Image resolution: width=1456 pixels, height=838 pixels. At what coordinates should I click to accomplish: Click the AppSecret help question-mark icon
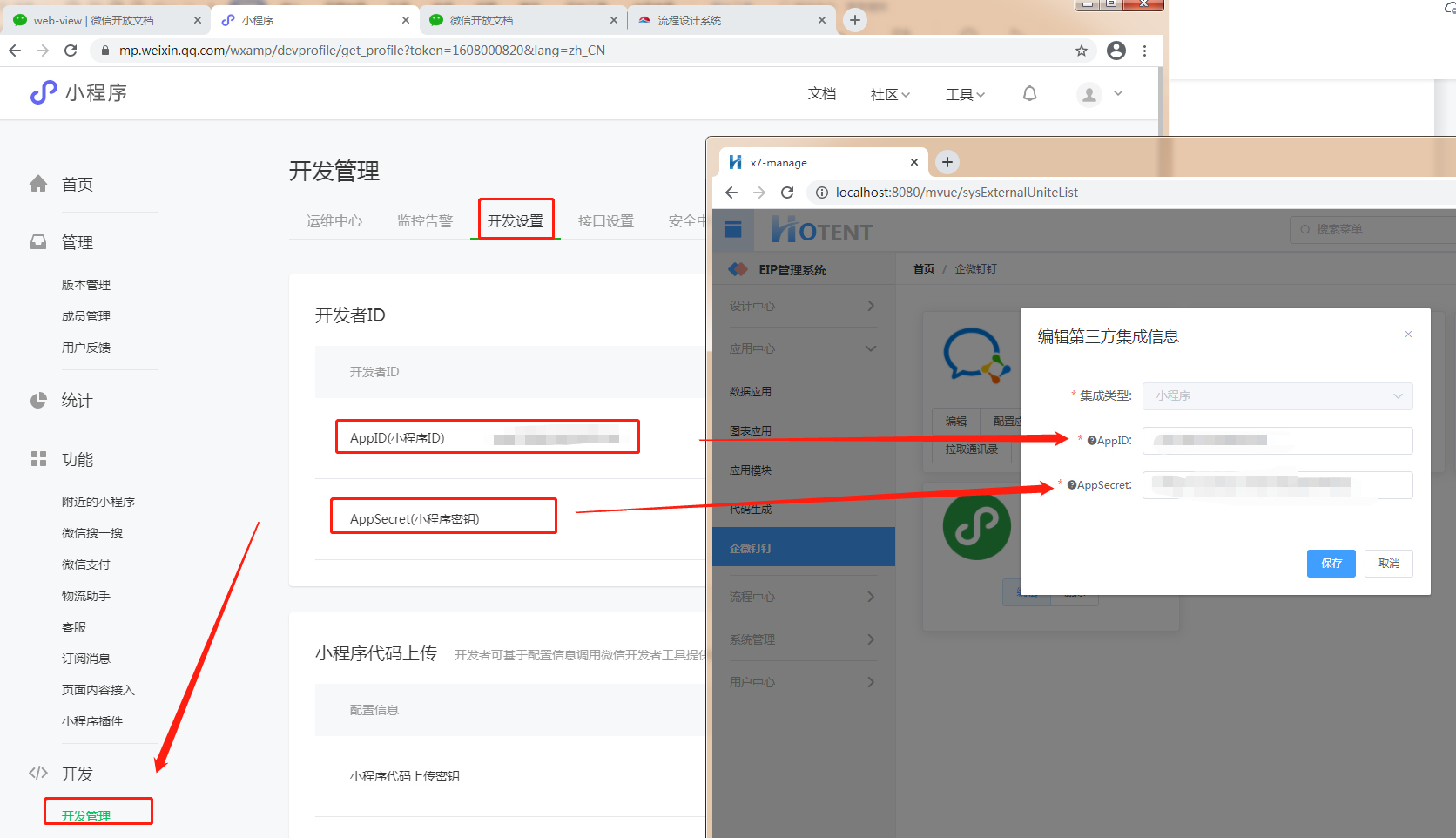point(1072,485)
